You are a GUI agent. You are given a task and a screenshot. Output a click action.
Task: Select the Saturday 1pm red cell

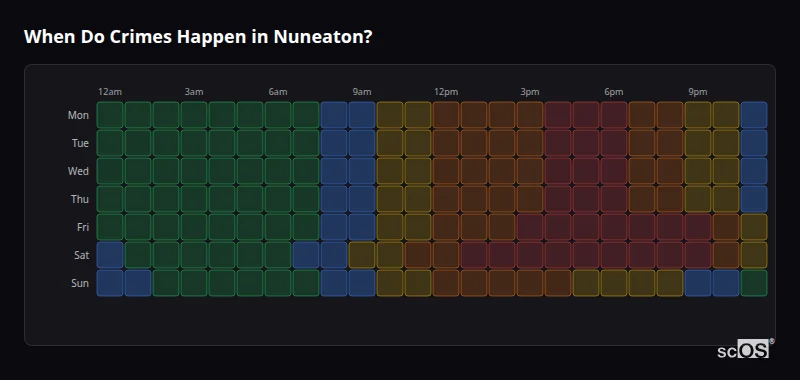(x=474, y=255)
